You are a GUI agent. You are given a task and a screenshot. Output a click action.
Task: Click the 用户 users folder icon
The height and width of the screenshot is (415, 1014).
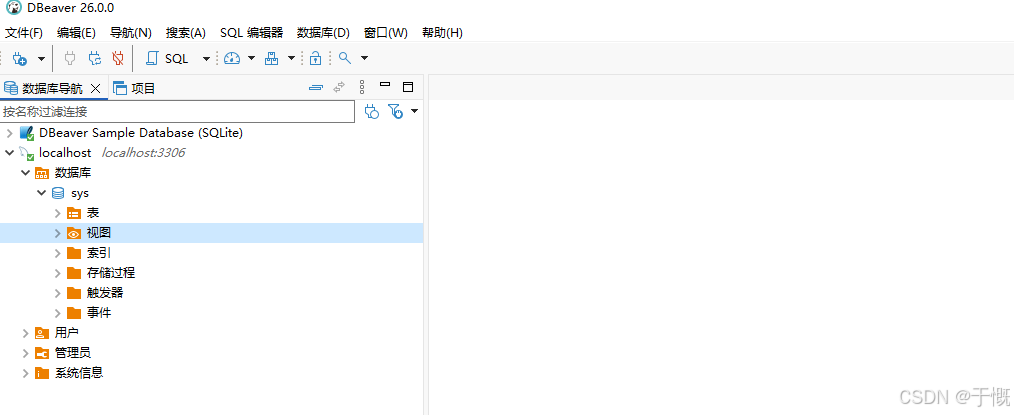pyautogui.click(x=42, y=334)
